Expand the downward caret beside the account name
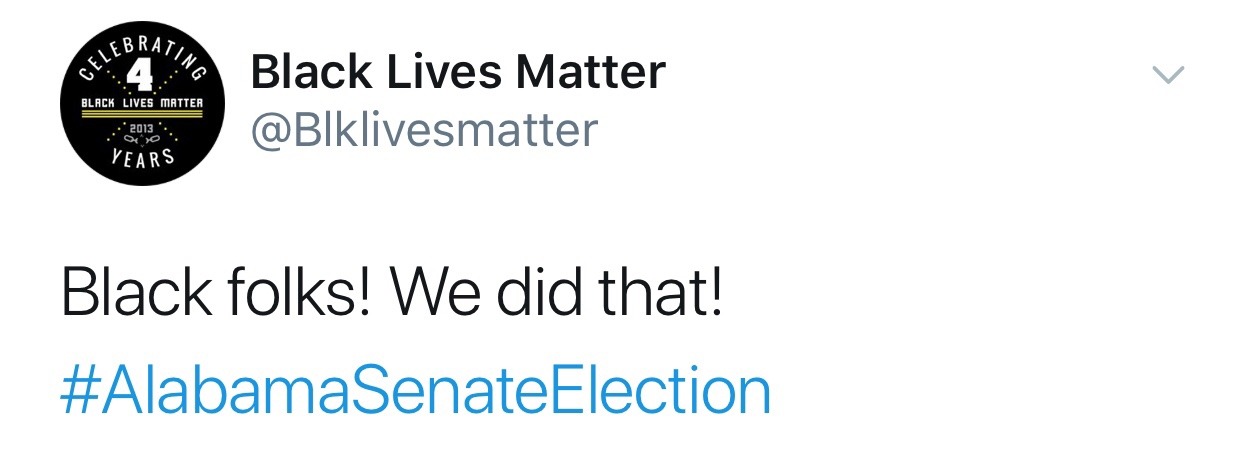The width and height of the screenshot is (1242, 453). pos(1167,75)
